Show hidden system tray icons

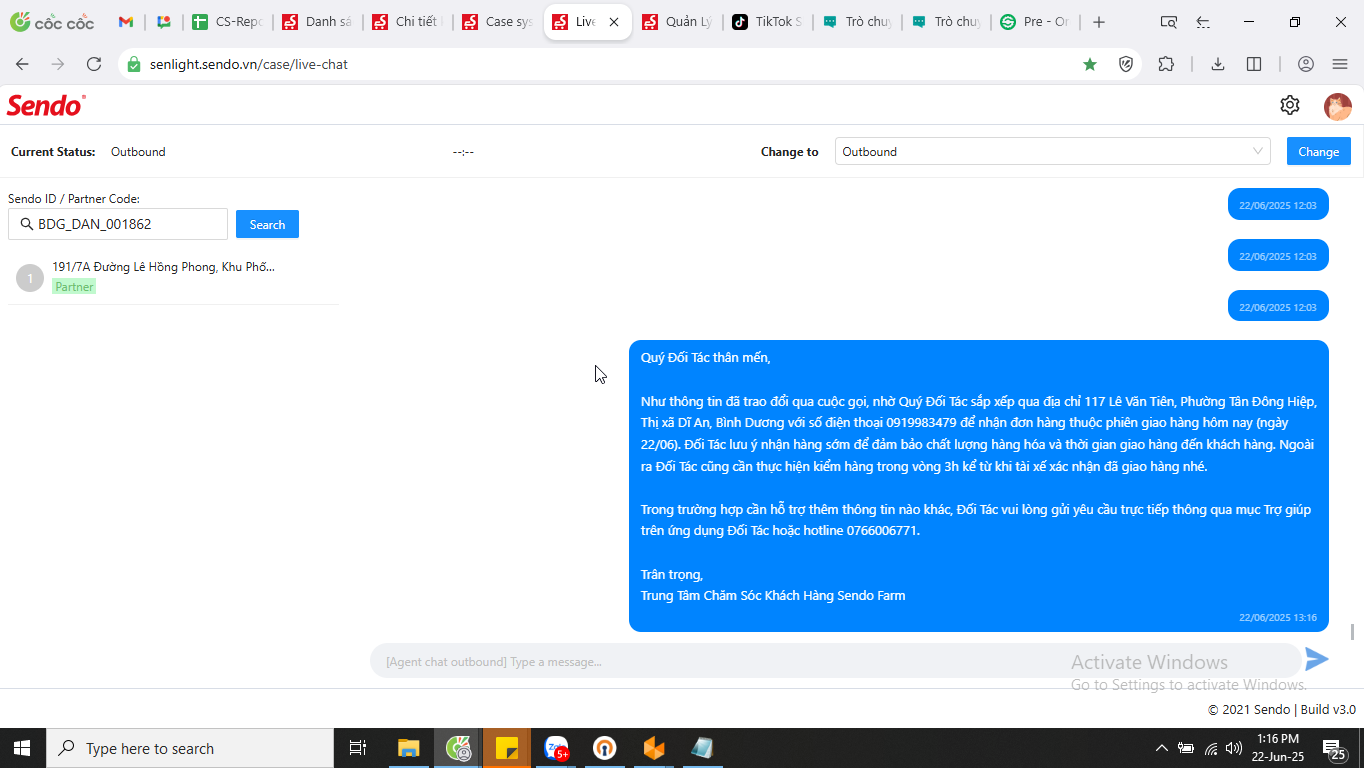1161,748
